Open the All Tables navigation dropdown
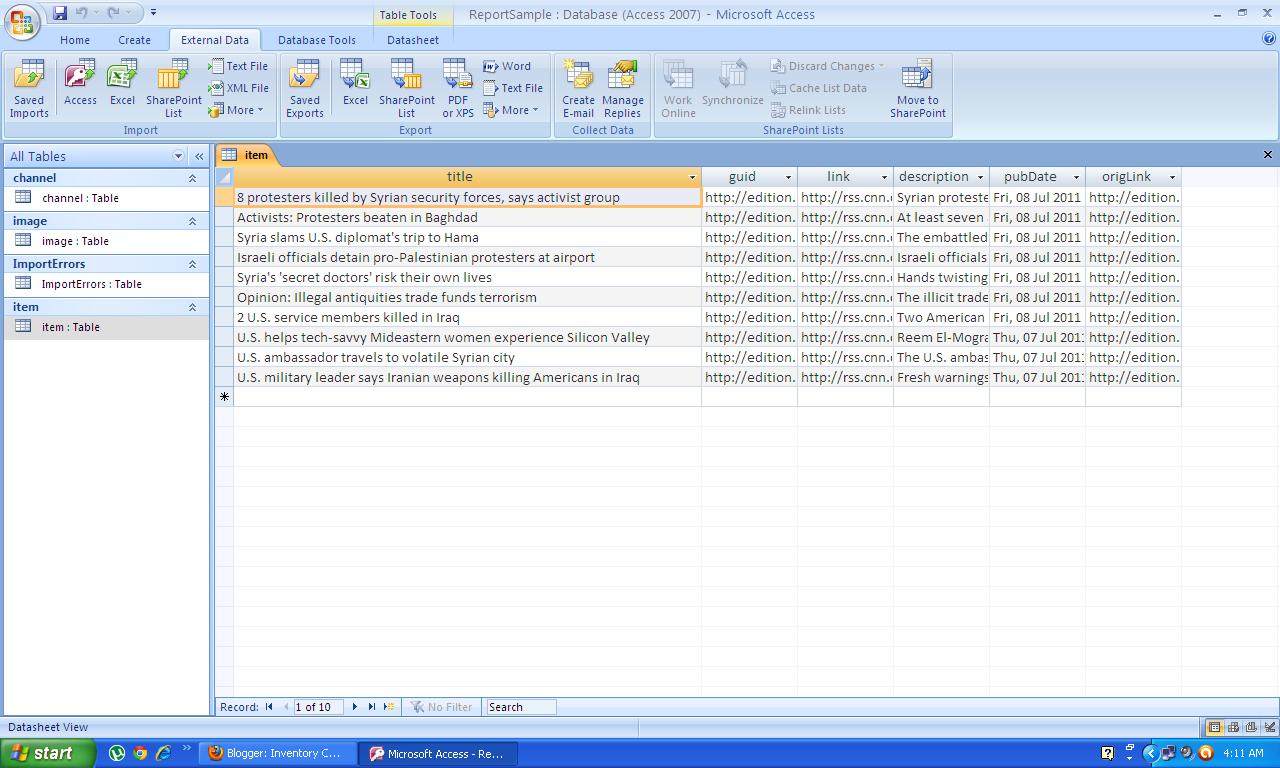Screen dimensions: 1280x768 178,156
